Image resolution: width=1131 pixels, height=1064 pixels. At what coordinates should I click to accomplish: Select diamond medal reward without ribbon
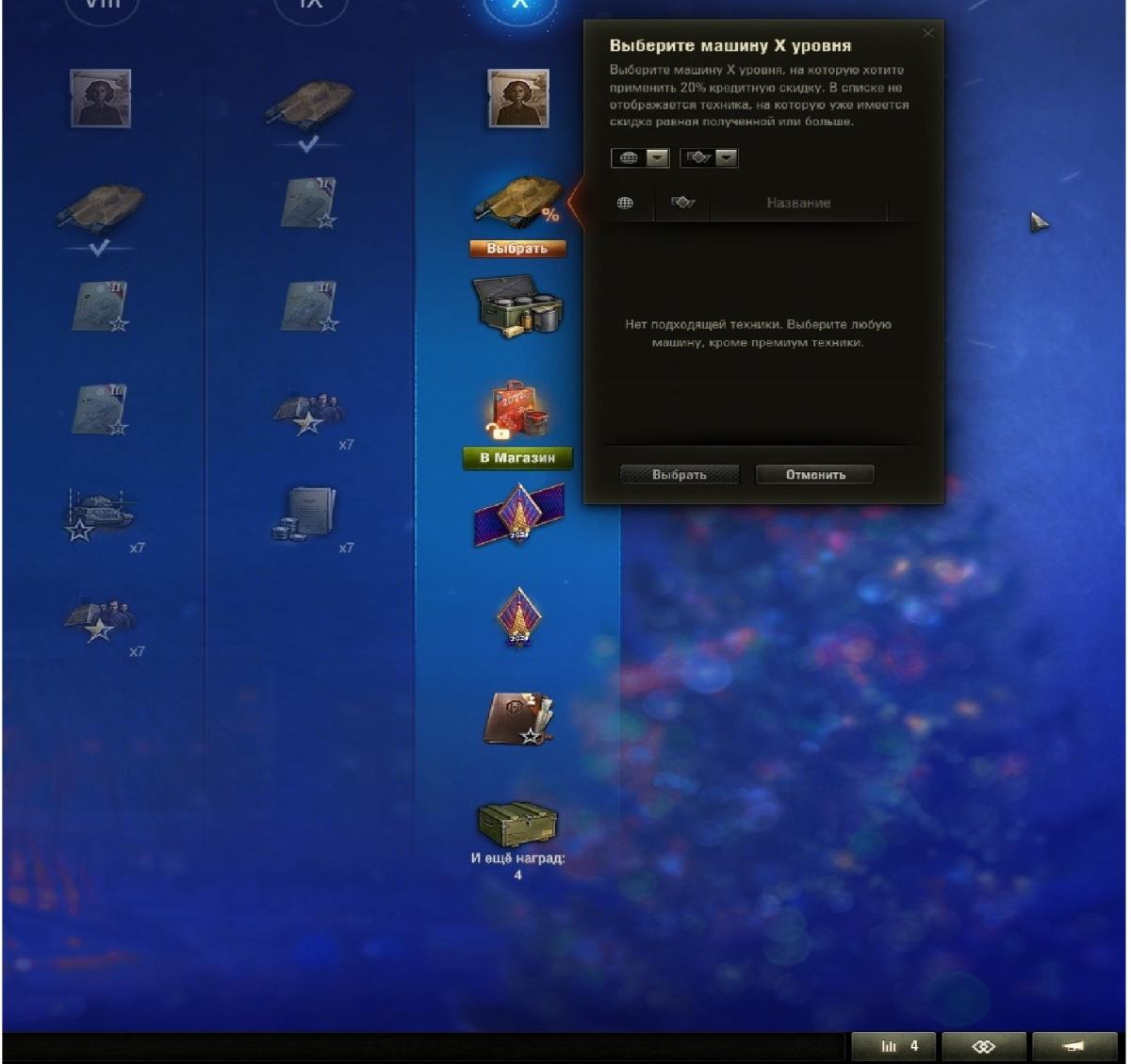click(x=518, y=617)
